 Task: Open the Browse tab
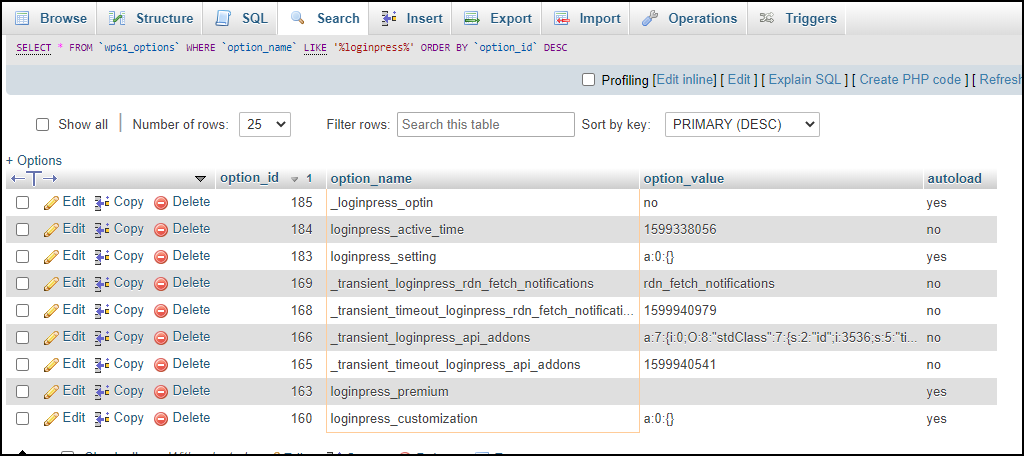tap(51, 18)
